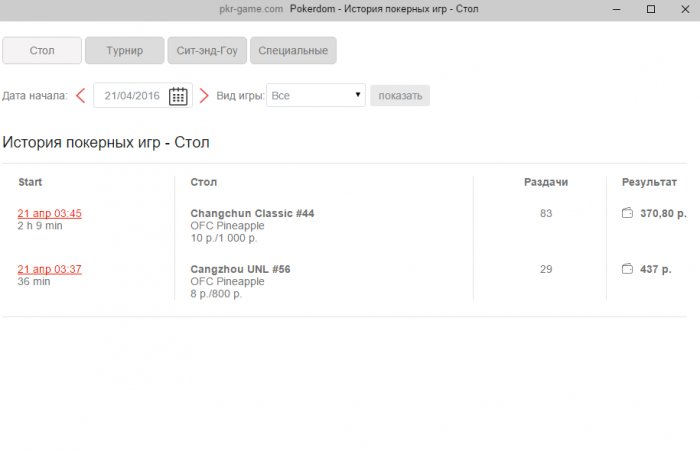Viewport: 700px width, 451px height.
Task: Click OFC Pineapple under Changchun Classic #44
Action: (227, 226)
